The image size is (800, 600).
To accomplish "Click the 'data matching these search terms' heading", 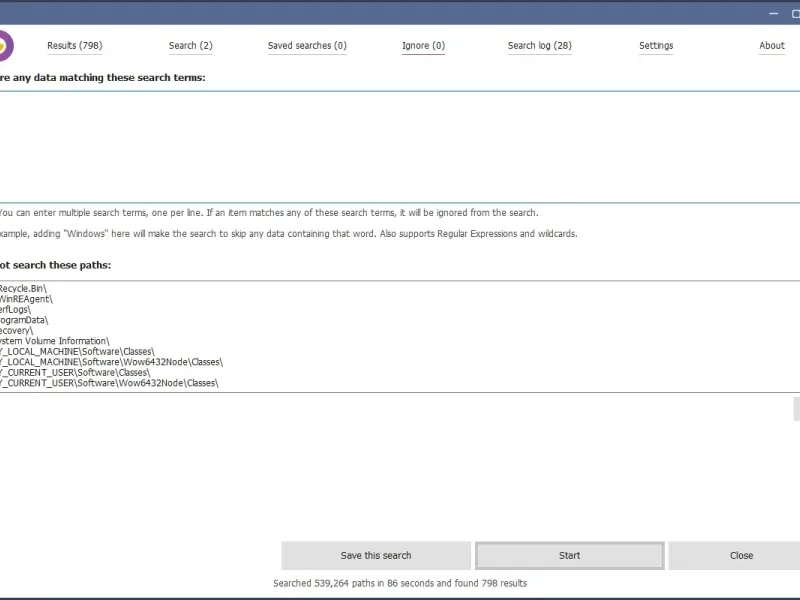I will tap(103, 78).
